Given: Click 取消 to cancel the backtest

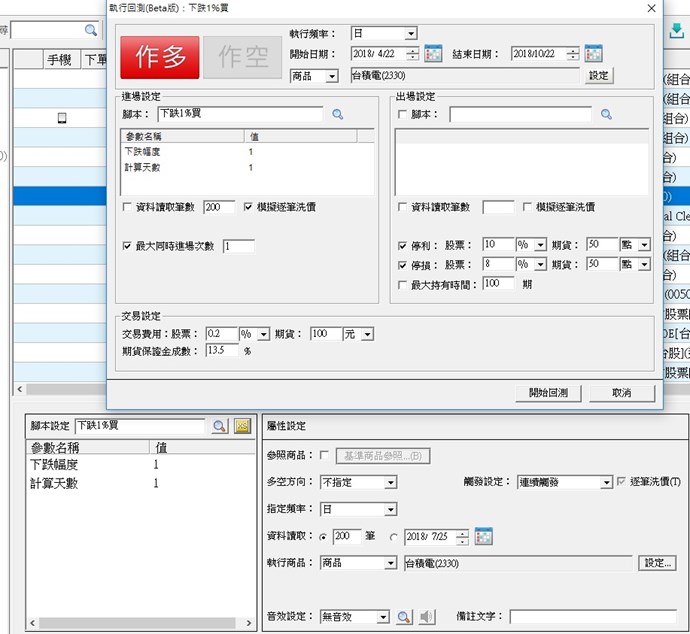Looking at the screenshot, I should coord(621,393).
